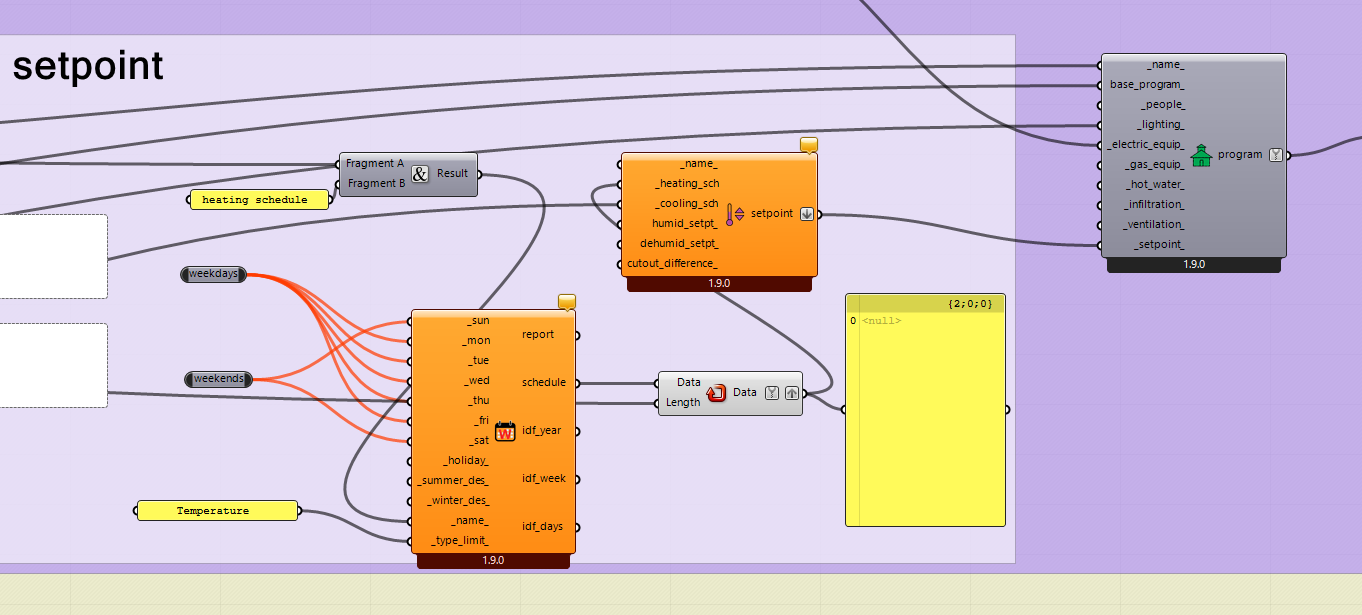Click simplify icon on program output

tap(1275, 155)
